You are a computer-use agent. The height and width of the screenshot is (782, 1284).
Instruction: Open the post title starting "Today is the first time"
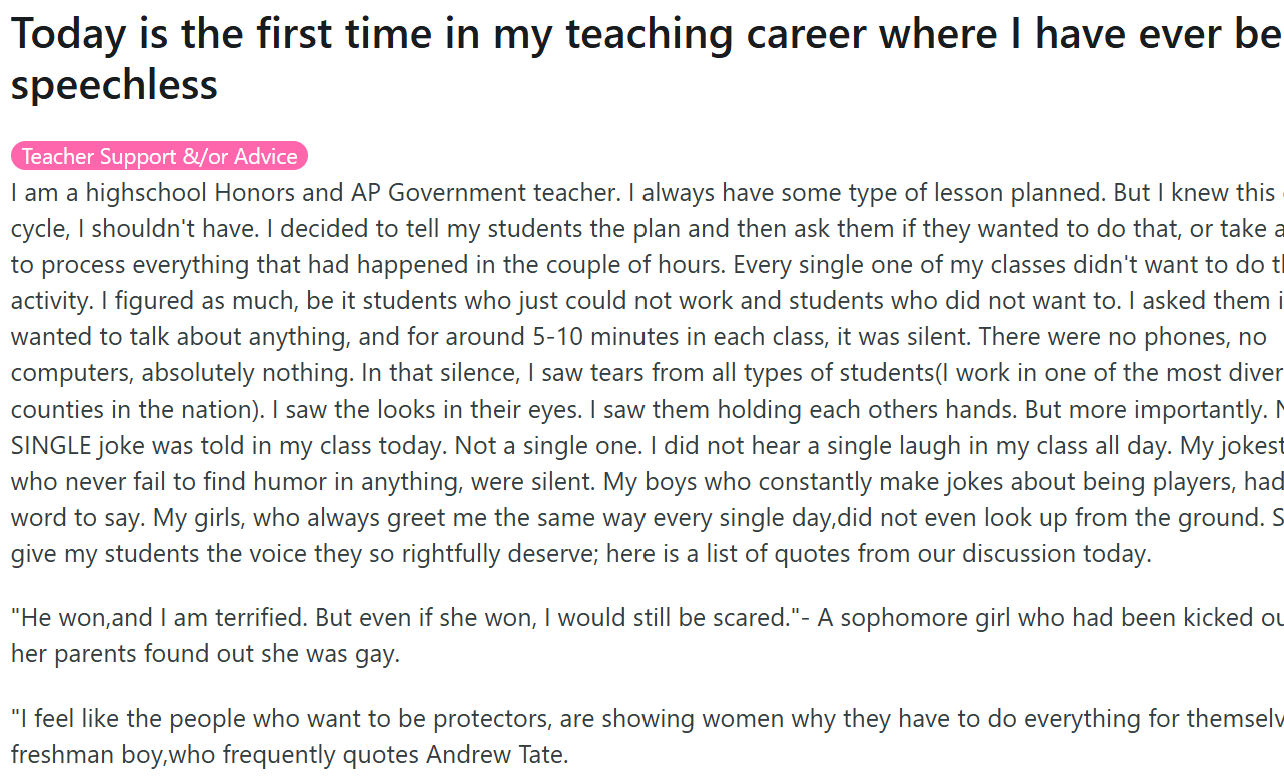click(x=640, y=34)
